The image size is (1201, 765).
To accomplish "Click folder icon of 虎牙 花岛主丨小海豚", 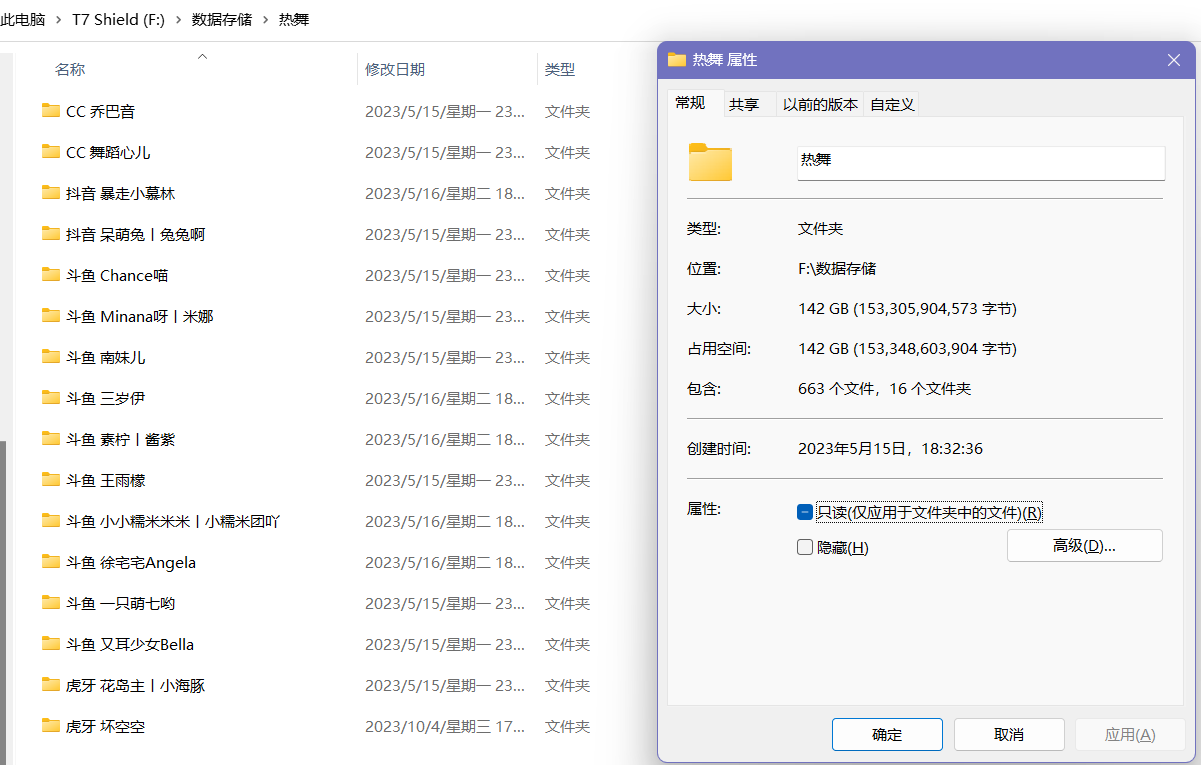I will click(51, 685).
